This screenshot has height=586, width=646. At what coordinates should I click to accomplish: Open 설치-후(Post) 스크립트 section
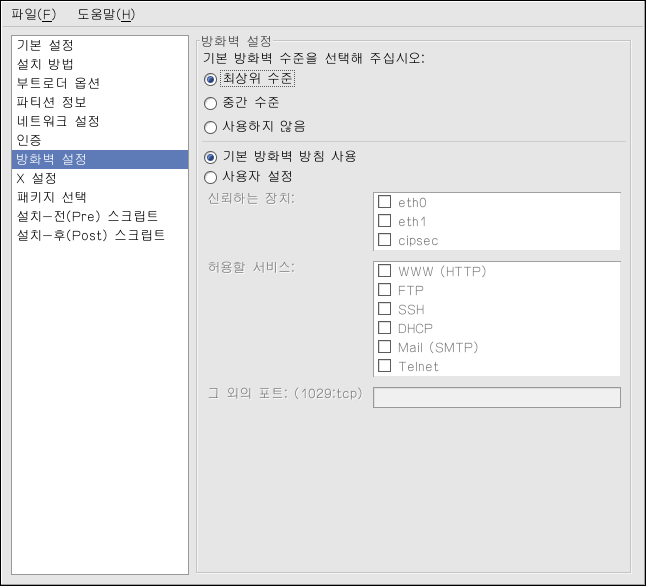[x=91, y=235]
